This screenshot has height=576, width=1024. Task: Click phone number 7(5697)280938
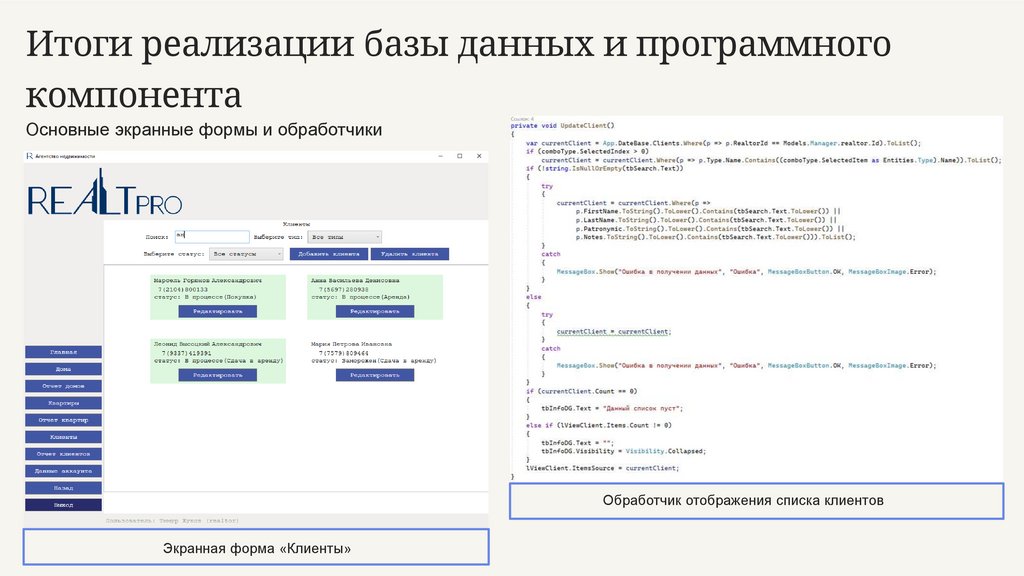pos(344,289)
